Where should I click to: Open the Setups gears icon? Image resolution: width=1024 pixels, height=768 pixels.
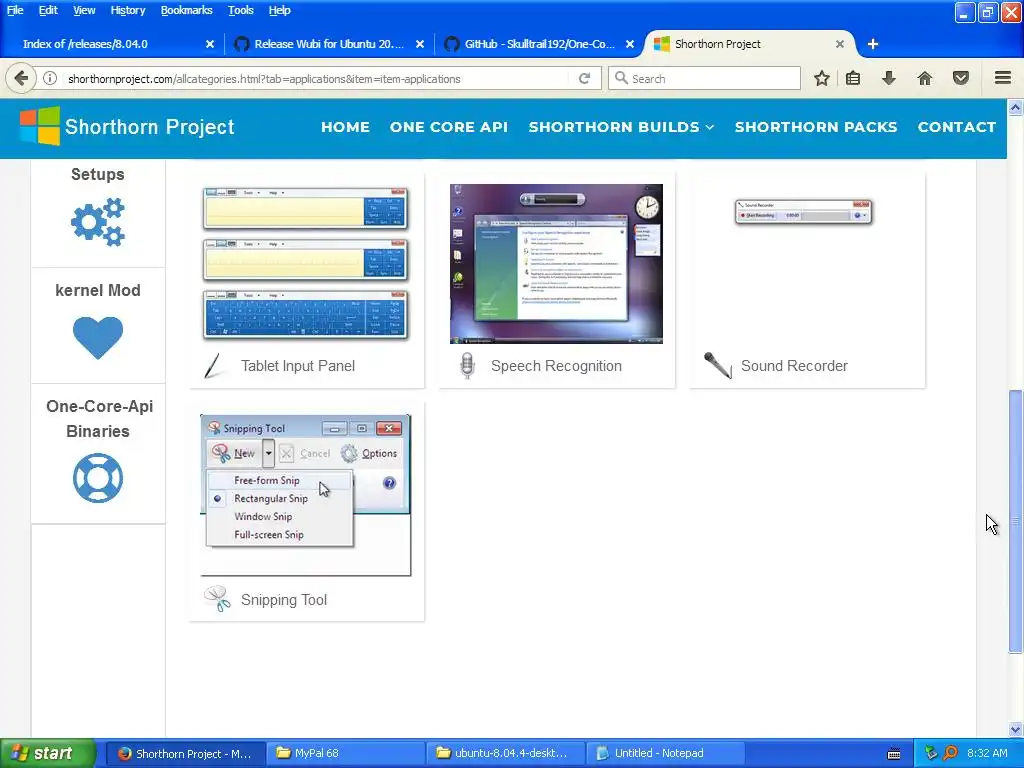[x=98, y=221]
